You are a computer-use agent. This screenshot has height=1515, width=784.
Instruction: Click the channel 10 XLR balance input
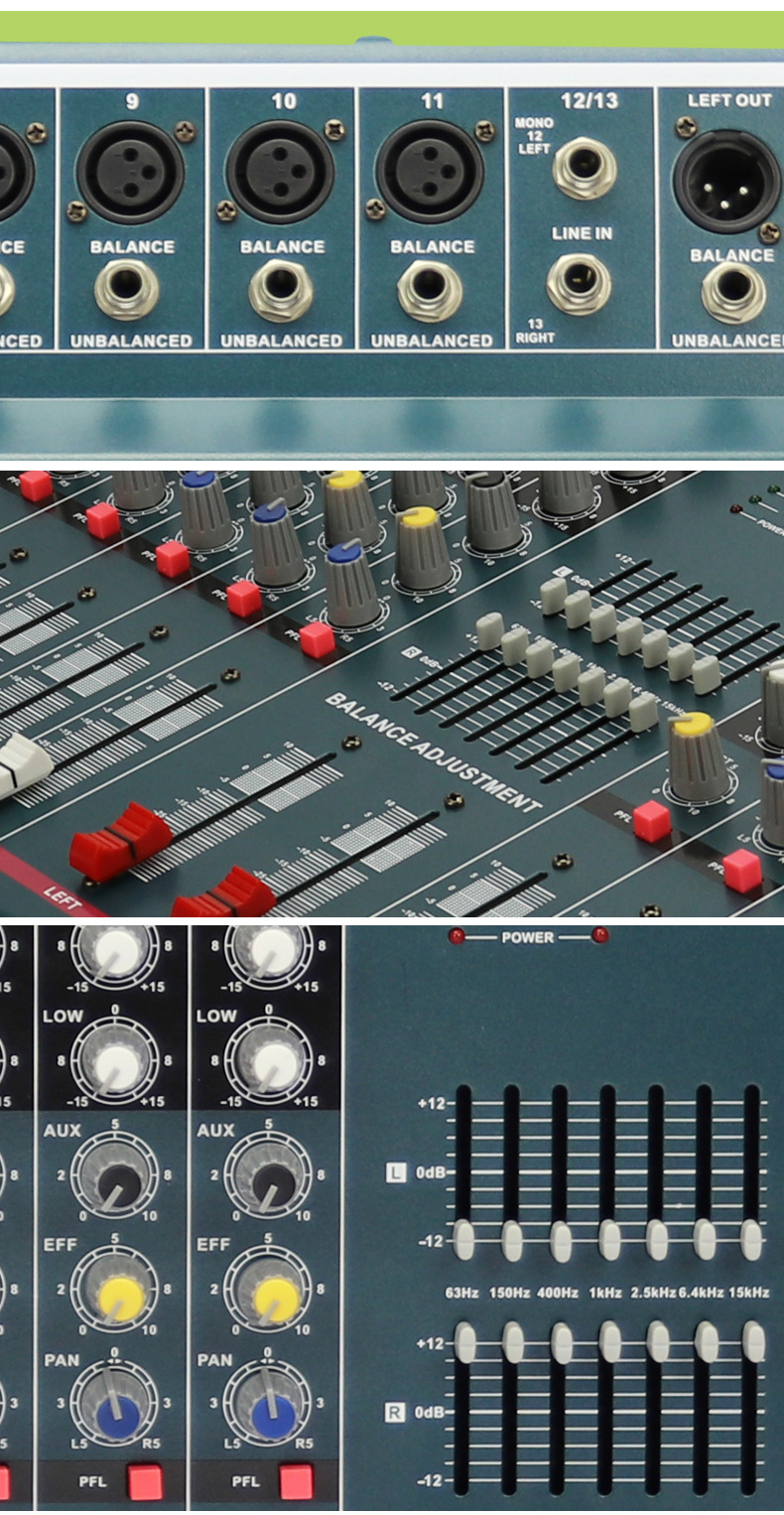(279, 173)
